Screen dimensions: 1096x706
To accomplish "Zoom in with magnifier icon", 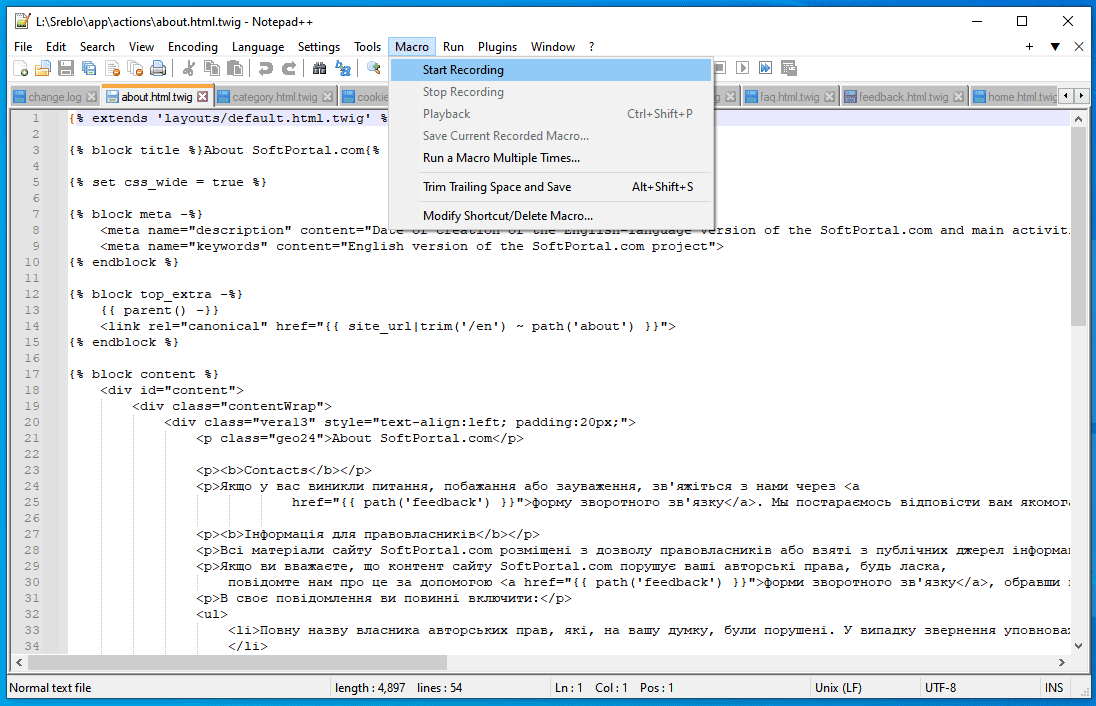I will pyautogui.click(x=374, y=69).
